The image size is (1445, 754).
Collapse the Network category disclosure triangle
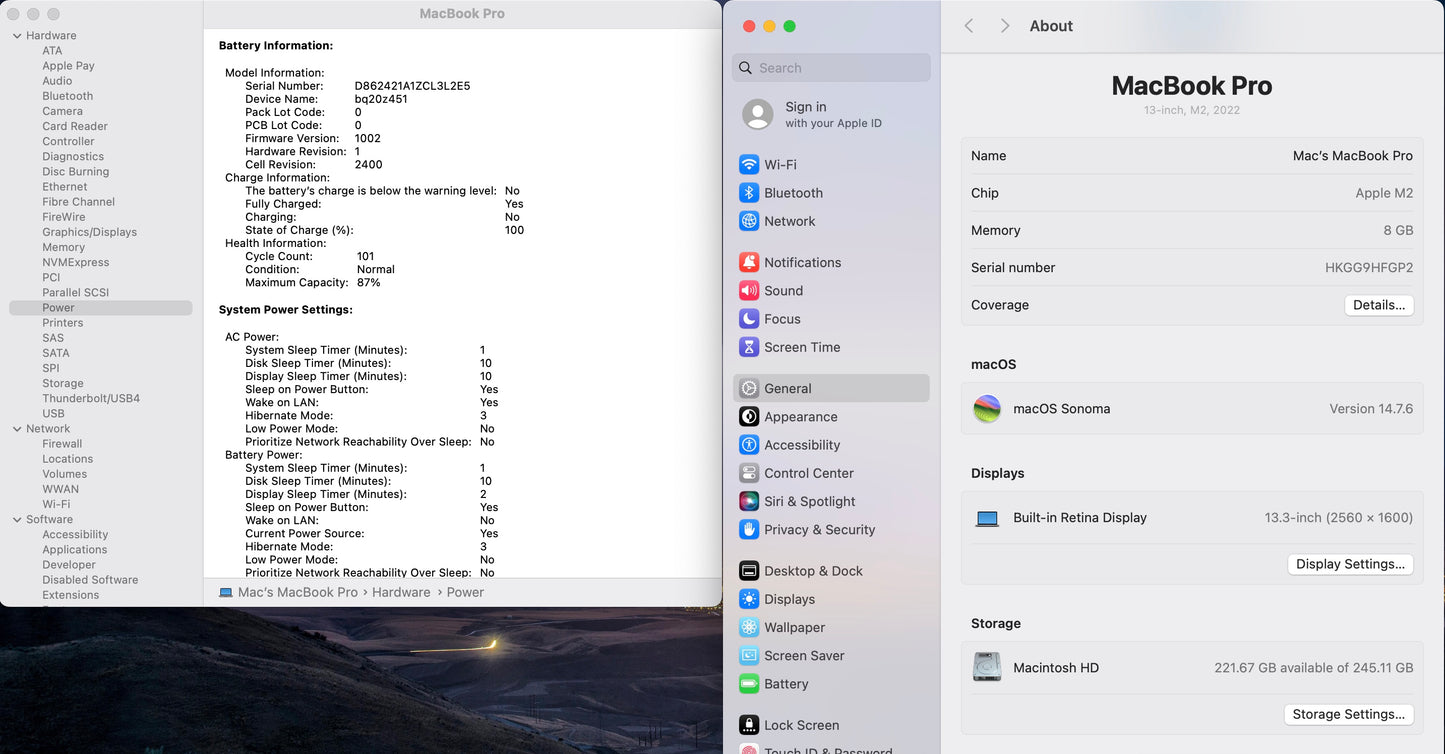coord(17,429)
